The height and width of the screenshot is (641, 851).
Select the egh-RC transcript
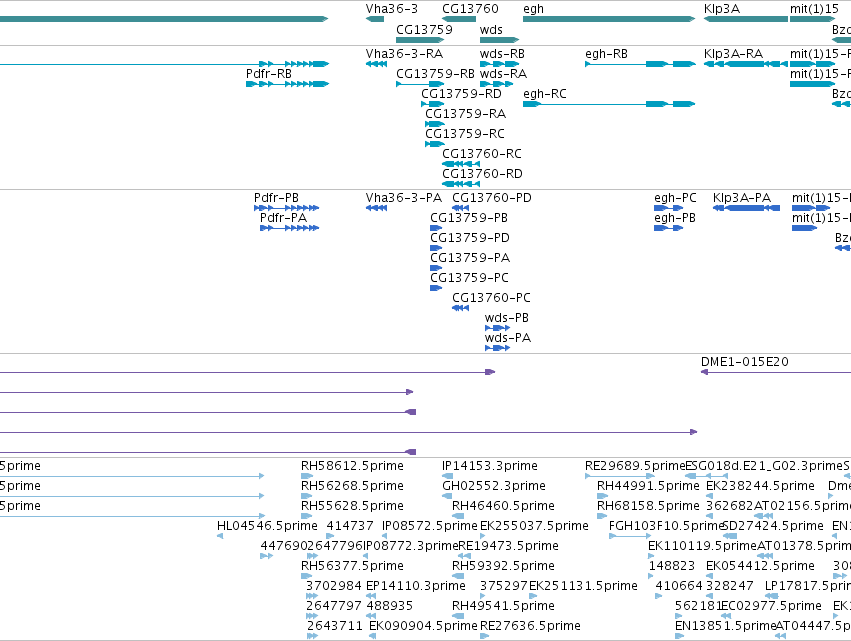click(x=609, y=104)
